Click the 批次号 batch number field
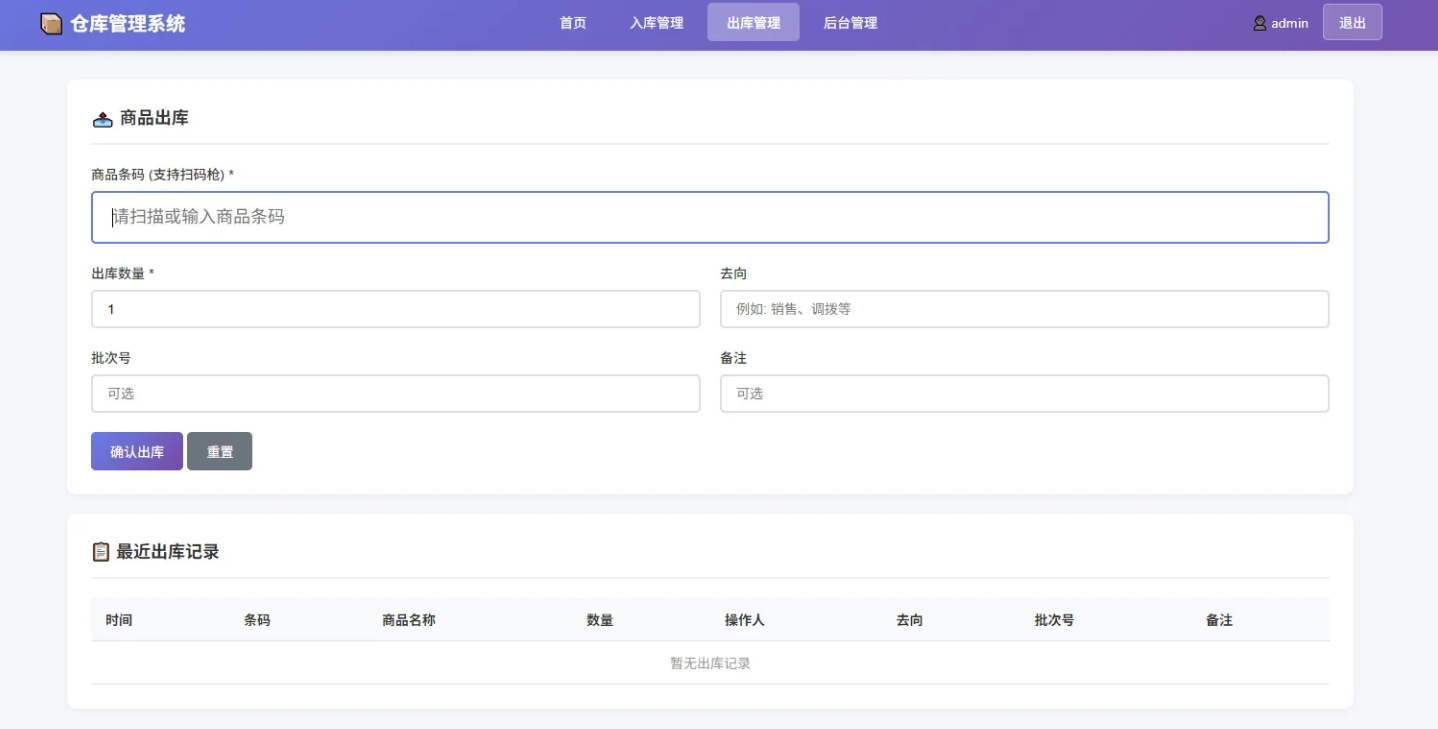This screenshot has width=1438, height=729. coord(395,394)
